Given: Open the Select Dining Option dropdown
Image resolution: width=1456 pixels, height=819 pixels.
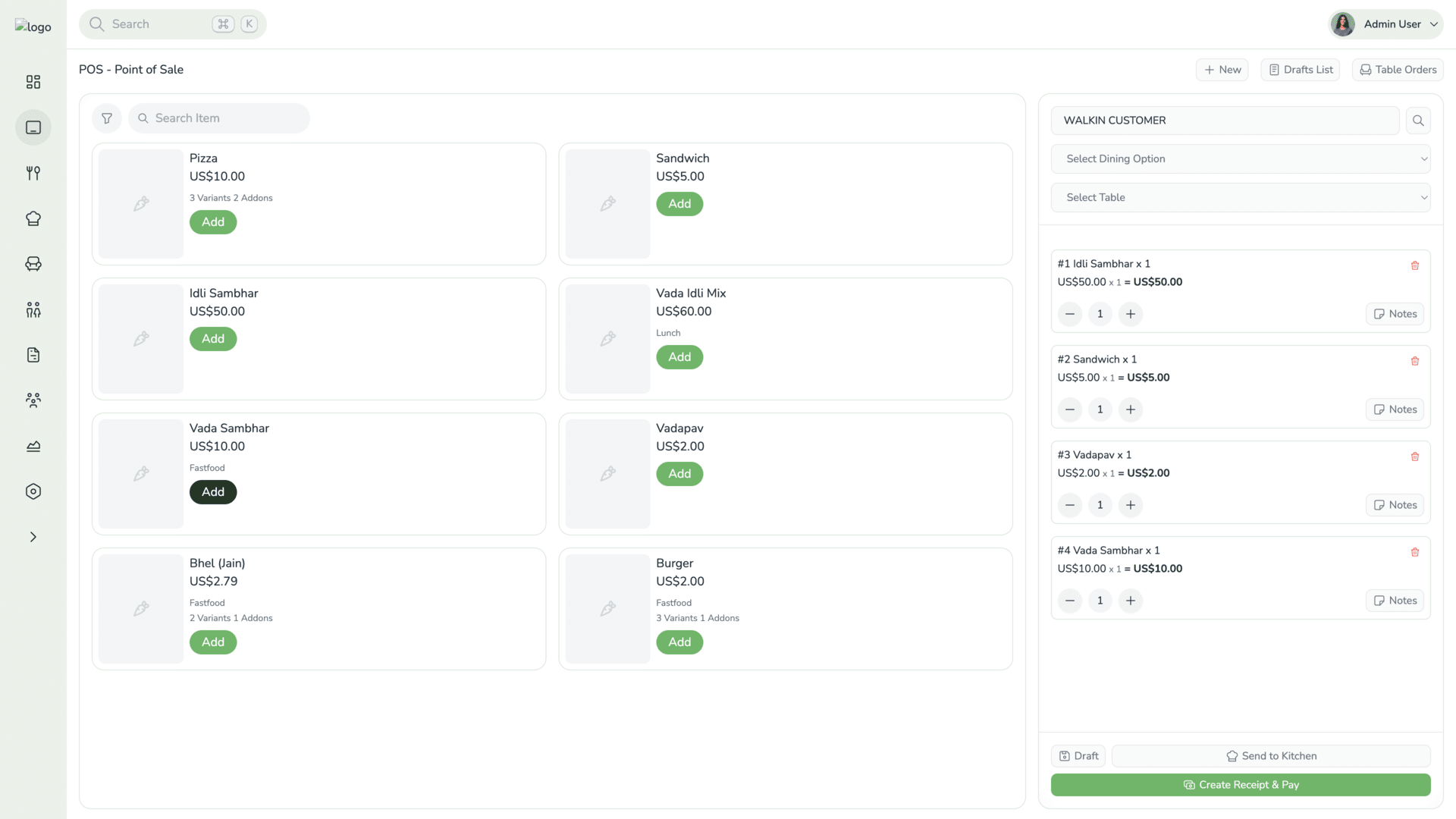Looking at the screenshot, I should click(x=1241, y=159).
